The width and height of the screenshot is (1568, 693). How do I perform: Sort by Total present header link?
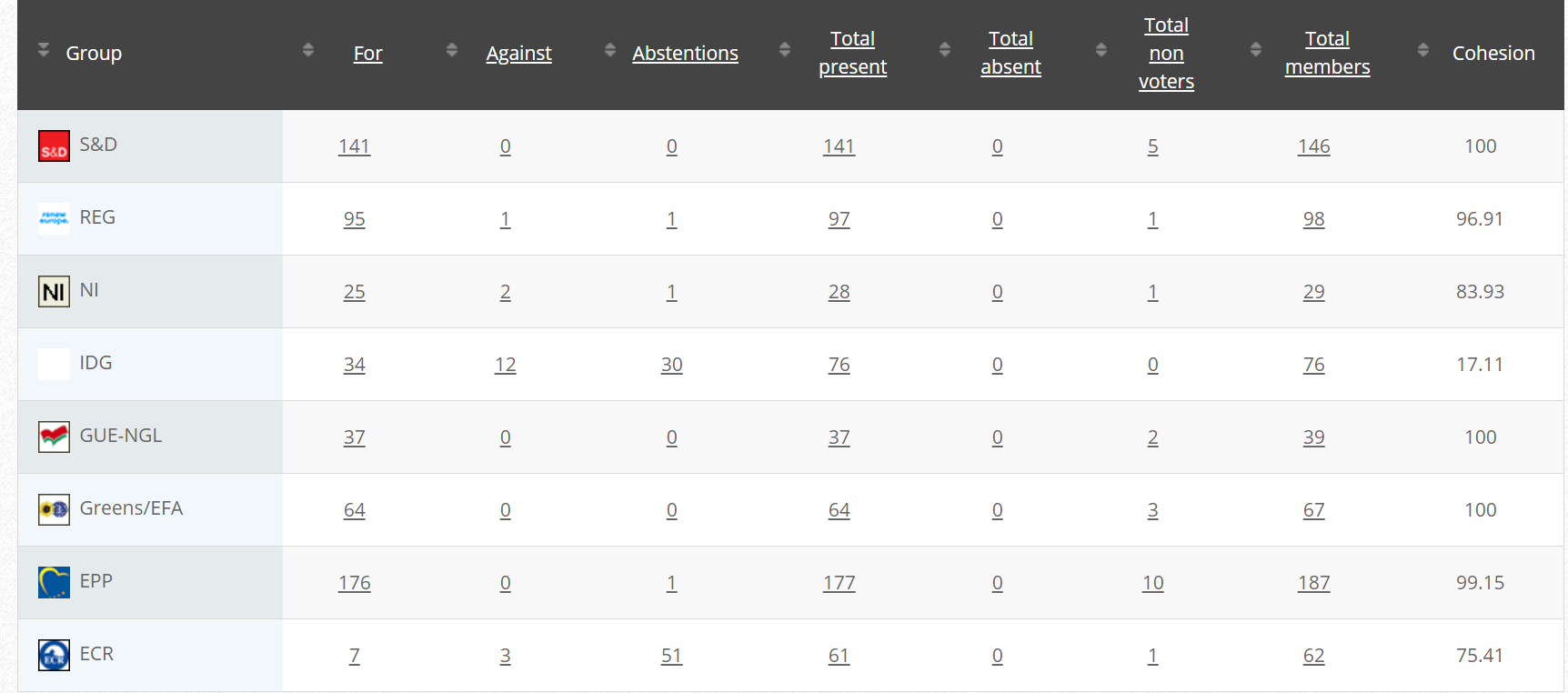pyautogui.click(x=852, y=53)
